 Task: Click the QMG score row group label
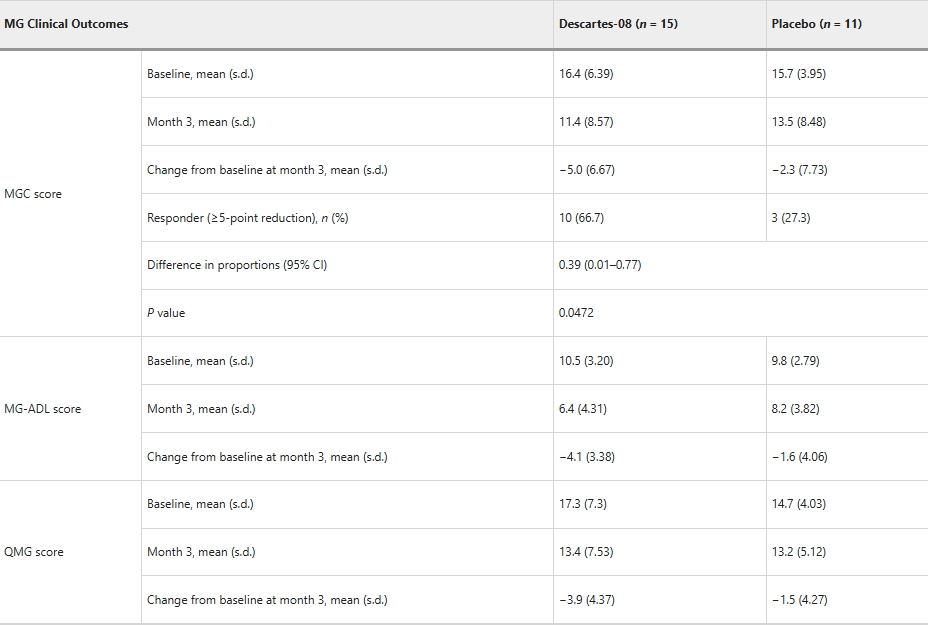34,552
